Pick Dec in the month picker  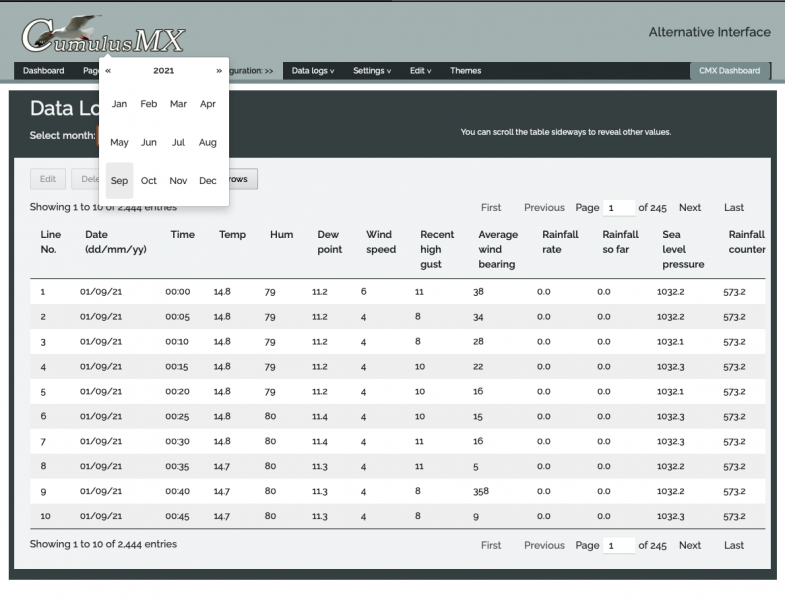tap(208, 181)
